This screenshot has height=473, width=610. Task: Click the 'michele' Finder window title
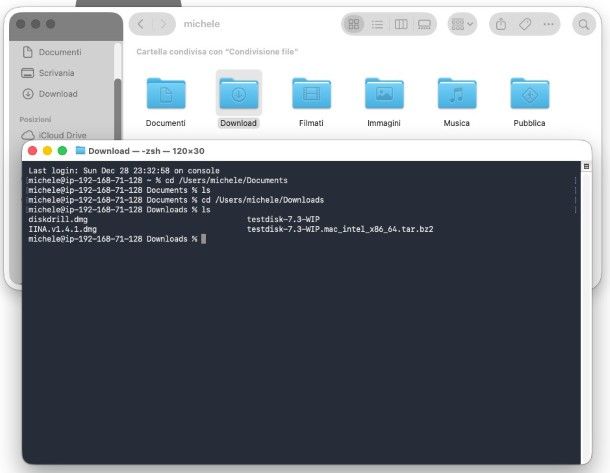tap(202, 24)
